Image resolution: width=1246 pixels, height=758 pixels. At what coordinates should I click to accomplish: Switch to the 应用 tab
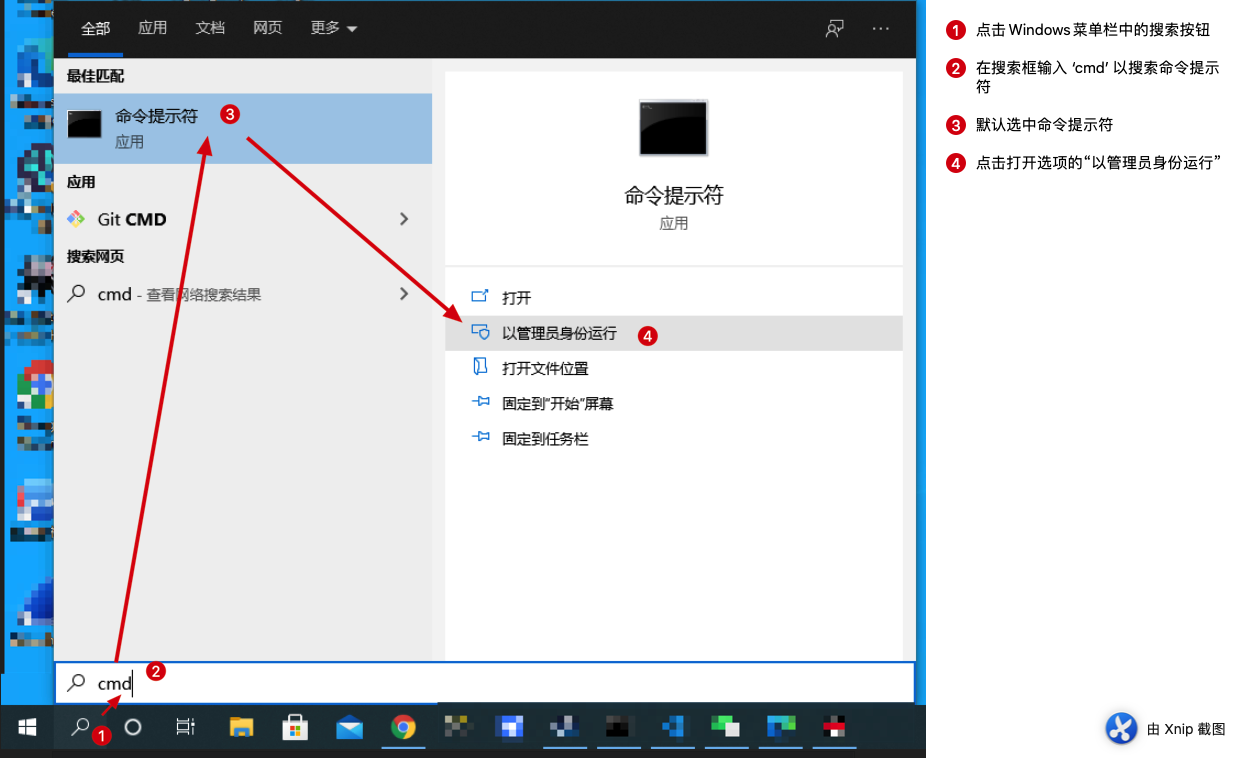153,28
